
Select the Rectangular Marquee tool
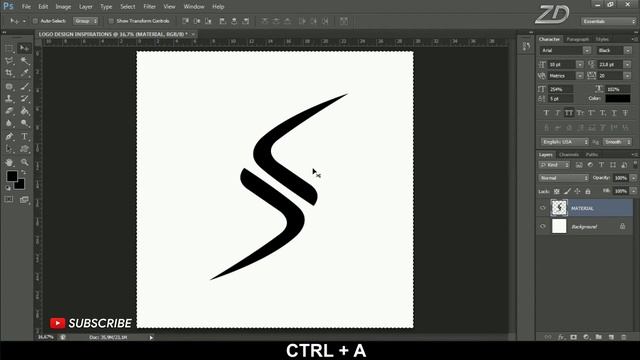click(9, 49)
